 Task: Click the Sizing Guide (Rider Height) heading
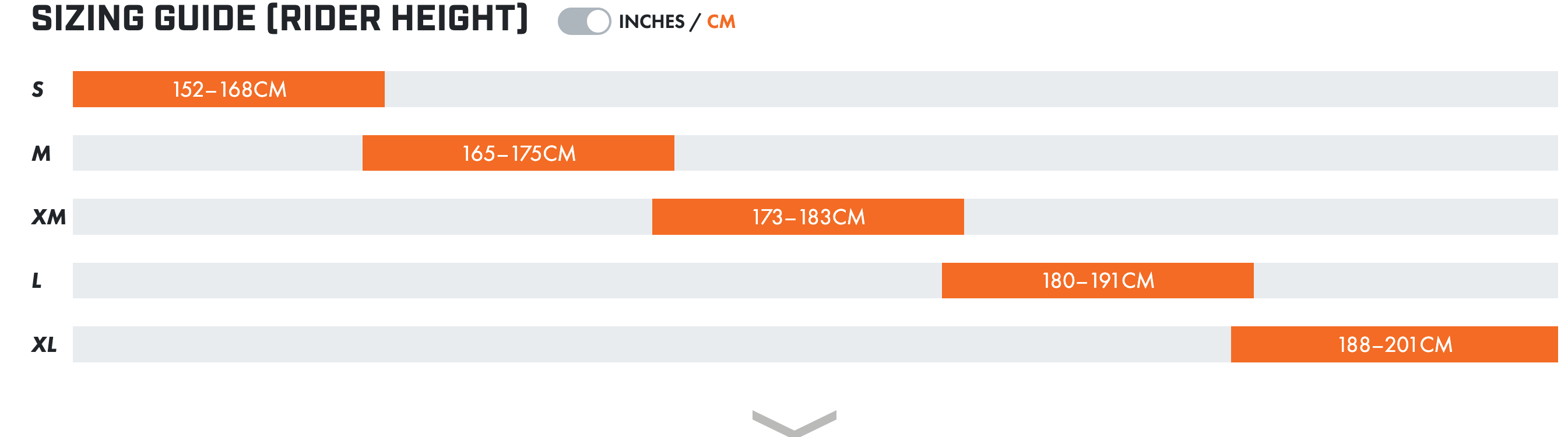[x=280, y=19]
